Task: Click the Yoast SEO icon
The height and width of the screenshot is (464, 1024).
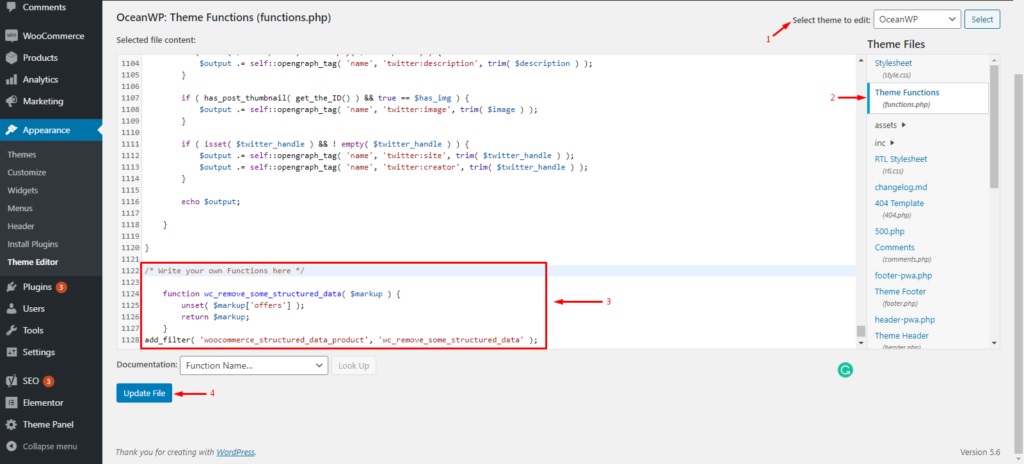Action: point(11,381)
